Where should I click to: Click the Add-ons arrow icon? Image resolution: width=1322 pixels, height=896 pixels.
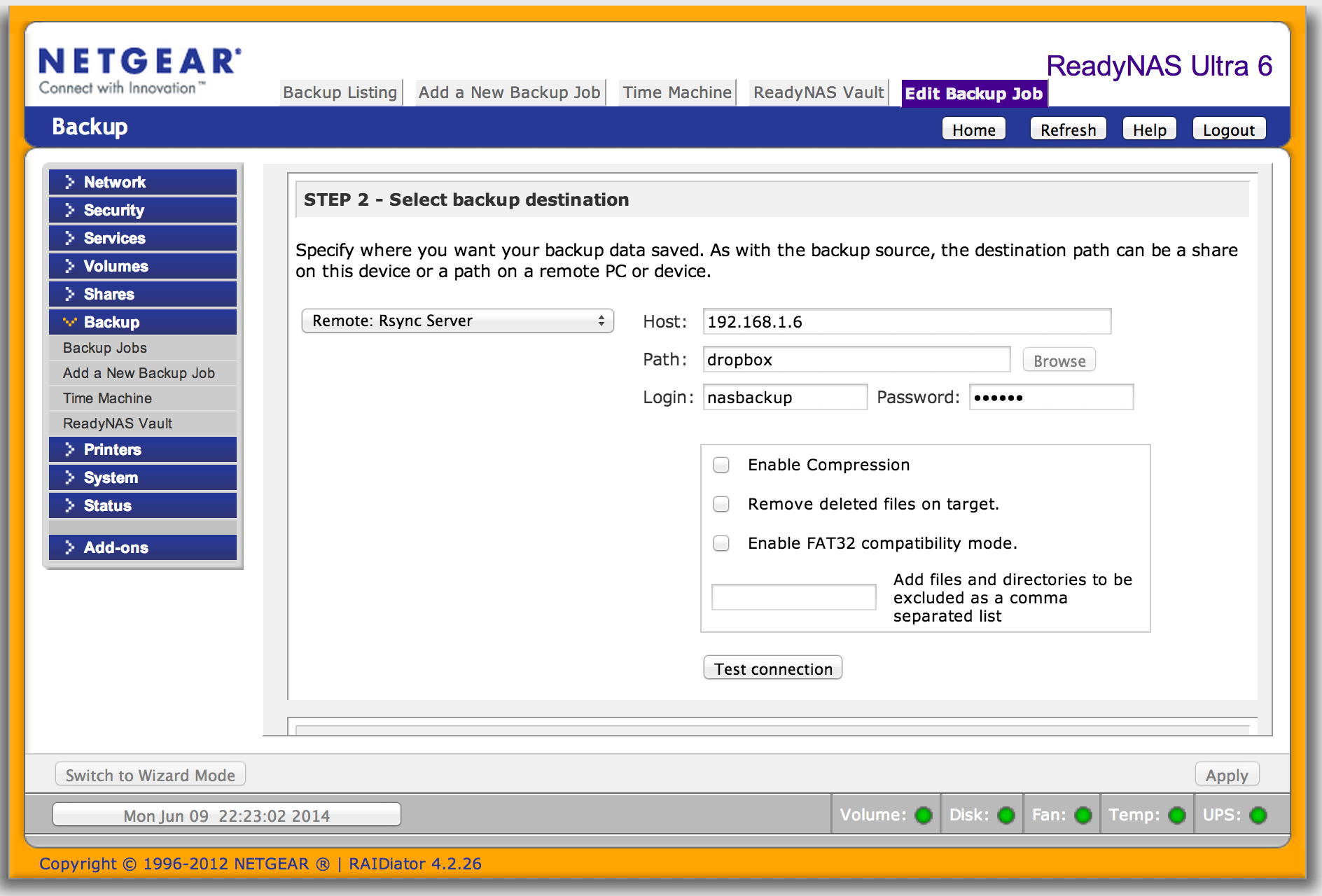(69, 547)
